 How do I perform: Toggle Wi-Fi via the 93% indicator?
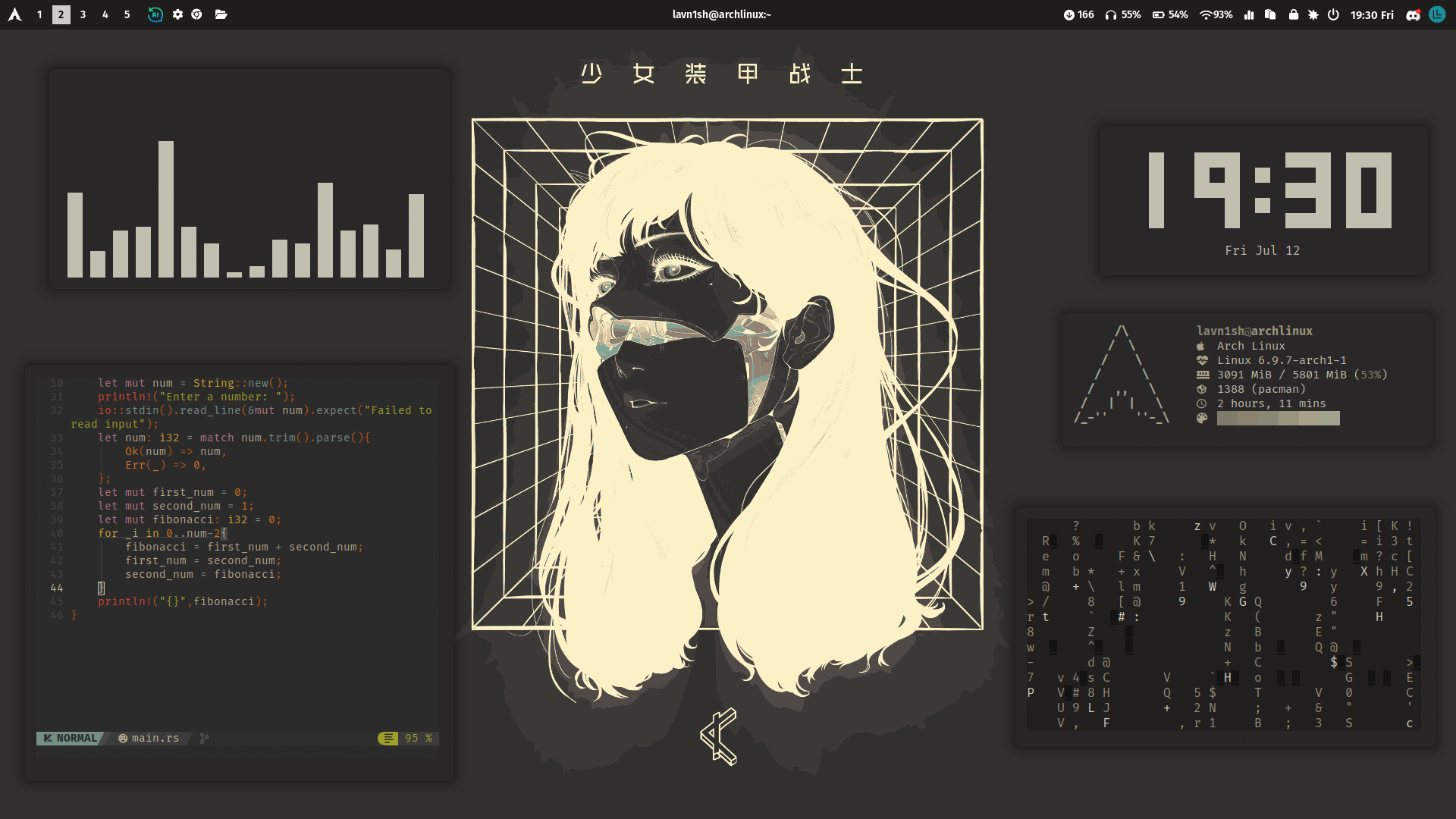[x=1216, y=14]
